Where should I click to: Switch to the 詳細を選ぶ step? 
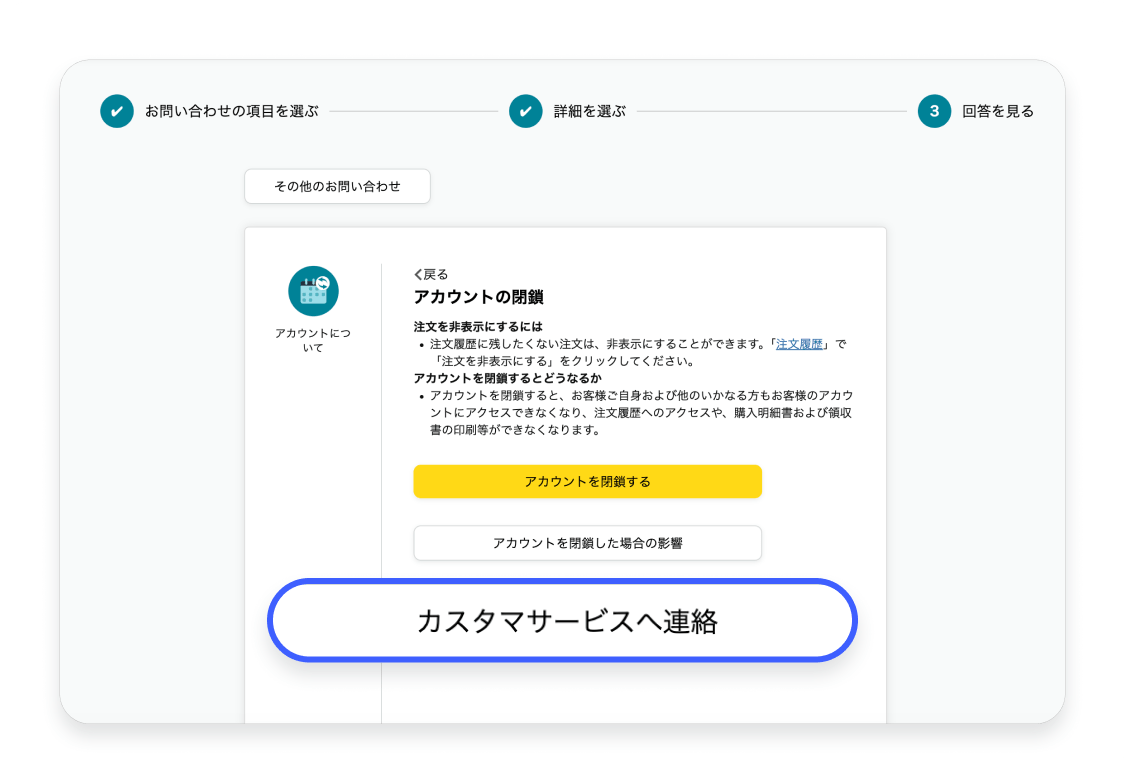[589, 111]
